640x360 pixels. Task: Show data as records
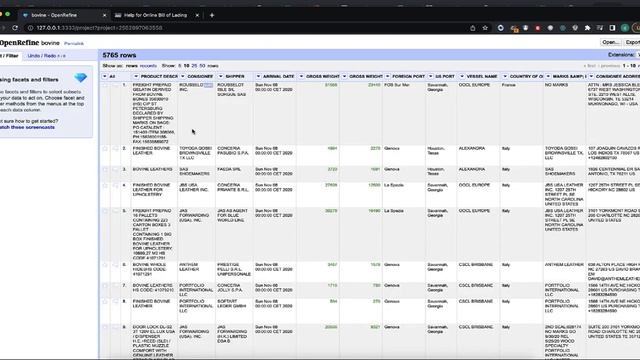click(x=148, y=66)
